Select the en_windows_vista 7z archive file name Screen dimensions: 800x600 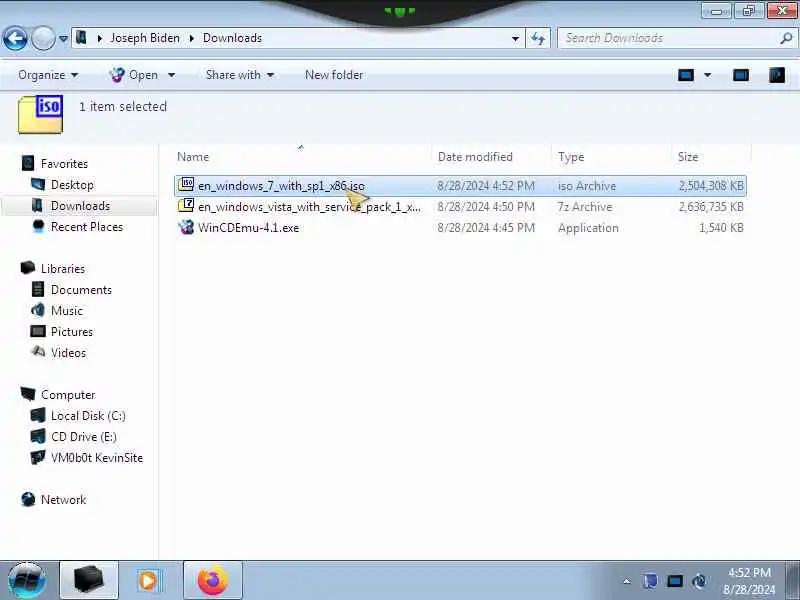tap(309, 207)
